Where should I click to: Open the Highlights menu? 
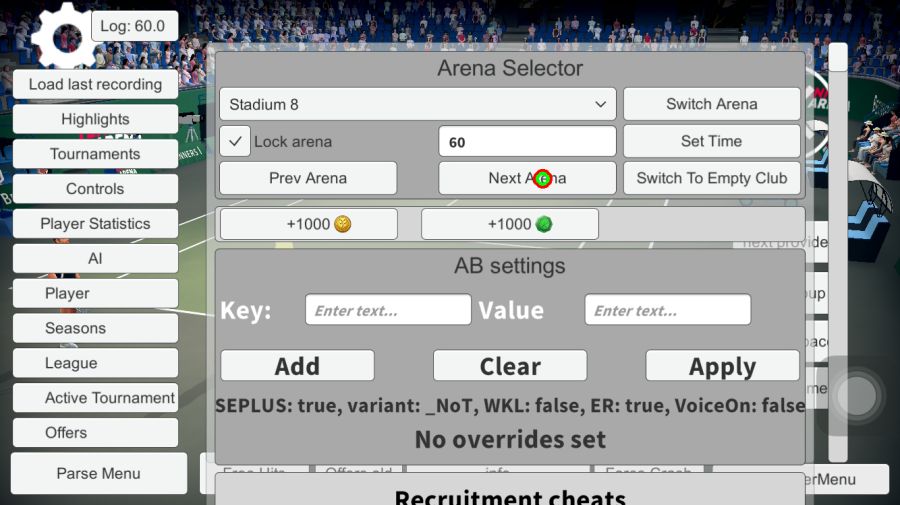tap(95, 119)
